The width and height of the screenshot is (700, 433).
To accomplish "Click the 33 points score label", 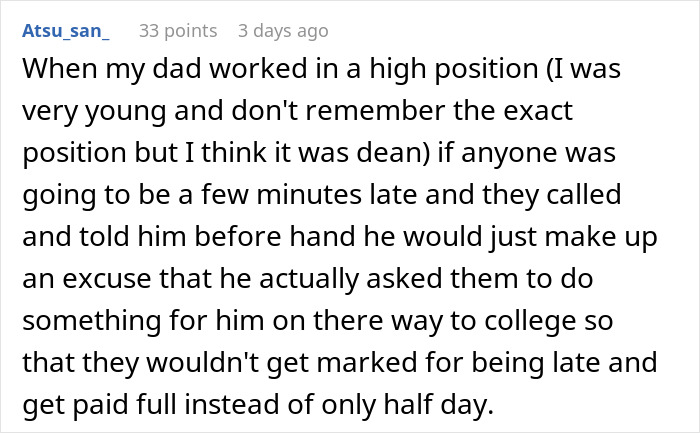I will tap(176, 31).
